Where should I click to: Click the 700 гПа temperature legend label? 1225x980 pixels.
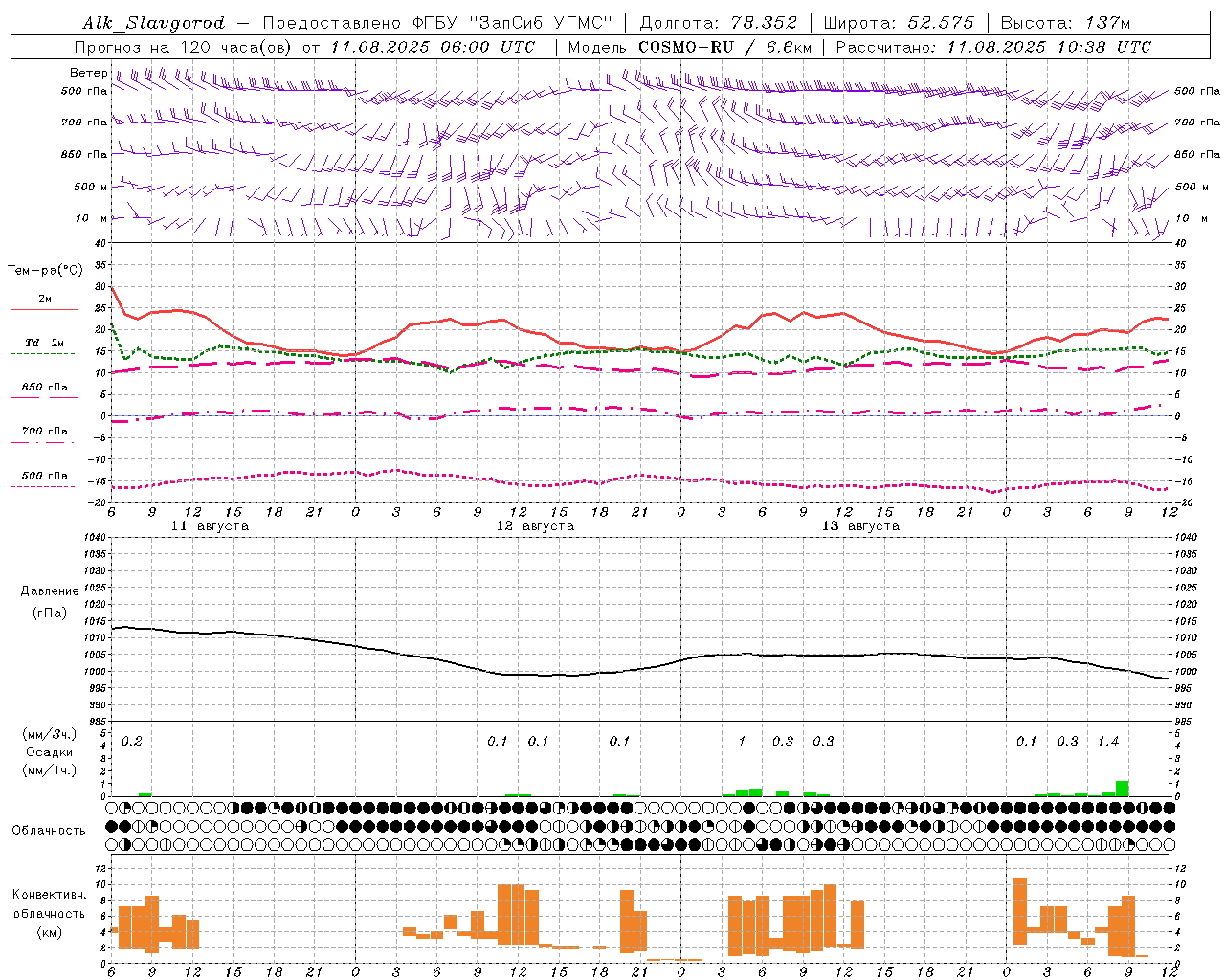(x=45, y=432)
